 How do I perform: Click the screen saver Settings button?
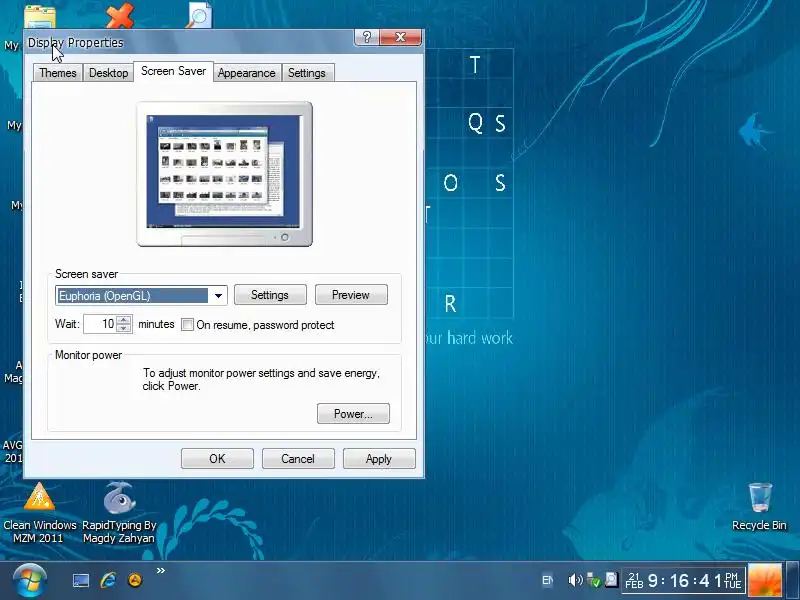(x=270, y=295)
